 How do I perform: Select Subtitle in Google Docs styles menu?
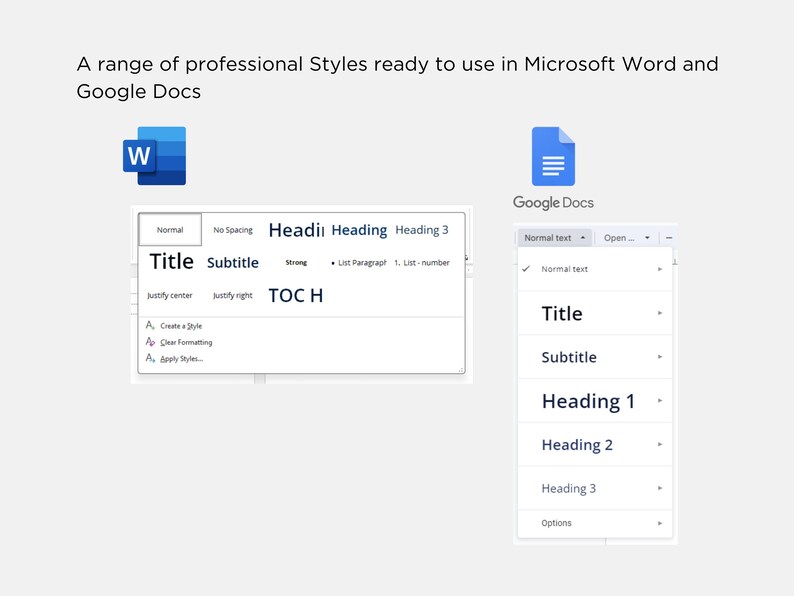(595, 357)
